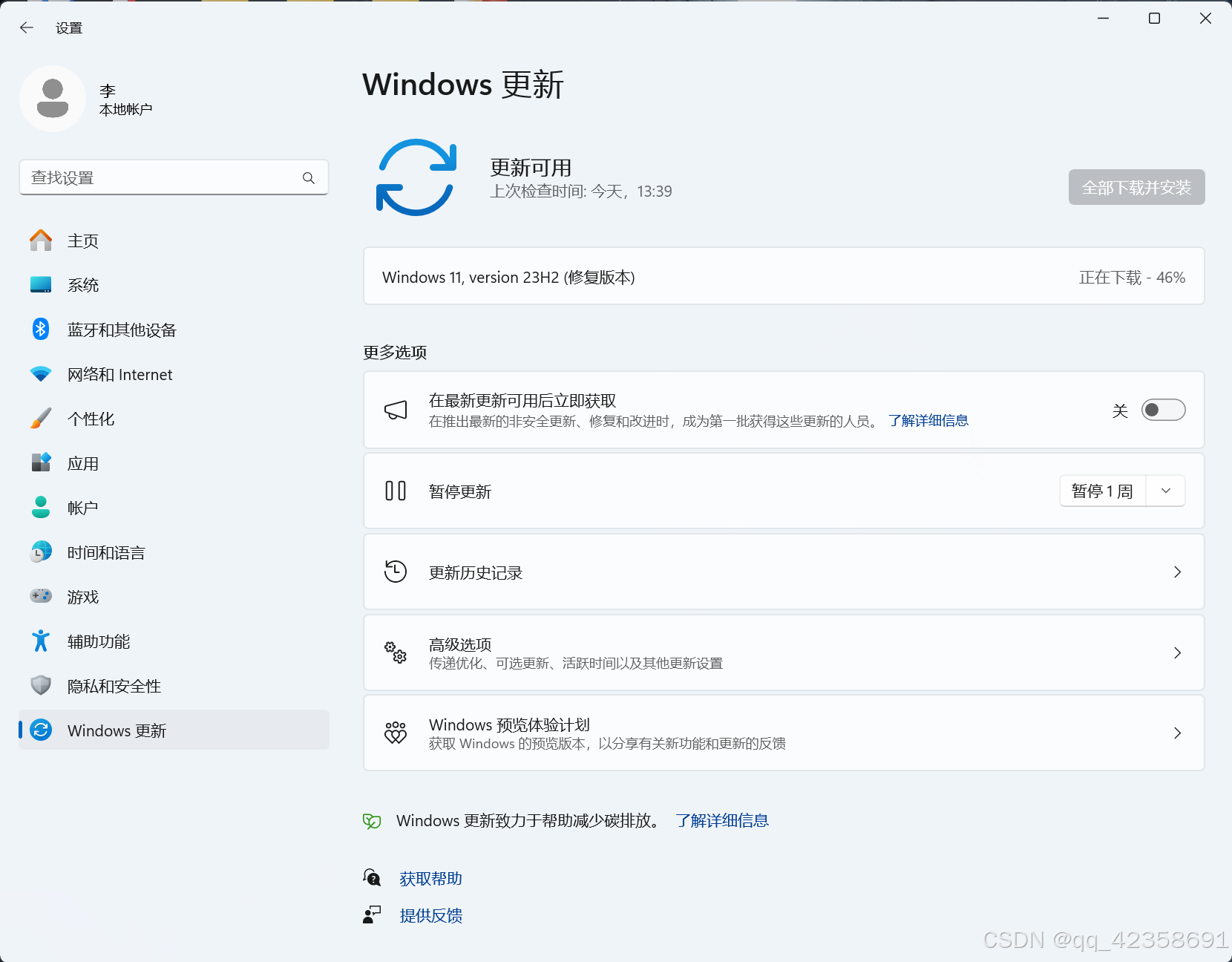Screen dimensions: 1232x962
Task: Toggle 在最新更新可用后立即获取 switch on
Action: coord(1163,410)
